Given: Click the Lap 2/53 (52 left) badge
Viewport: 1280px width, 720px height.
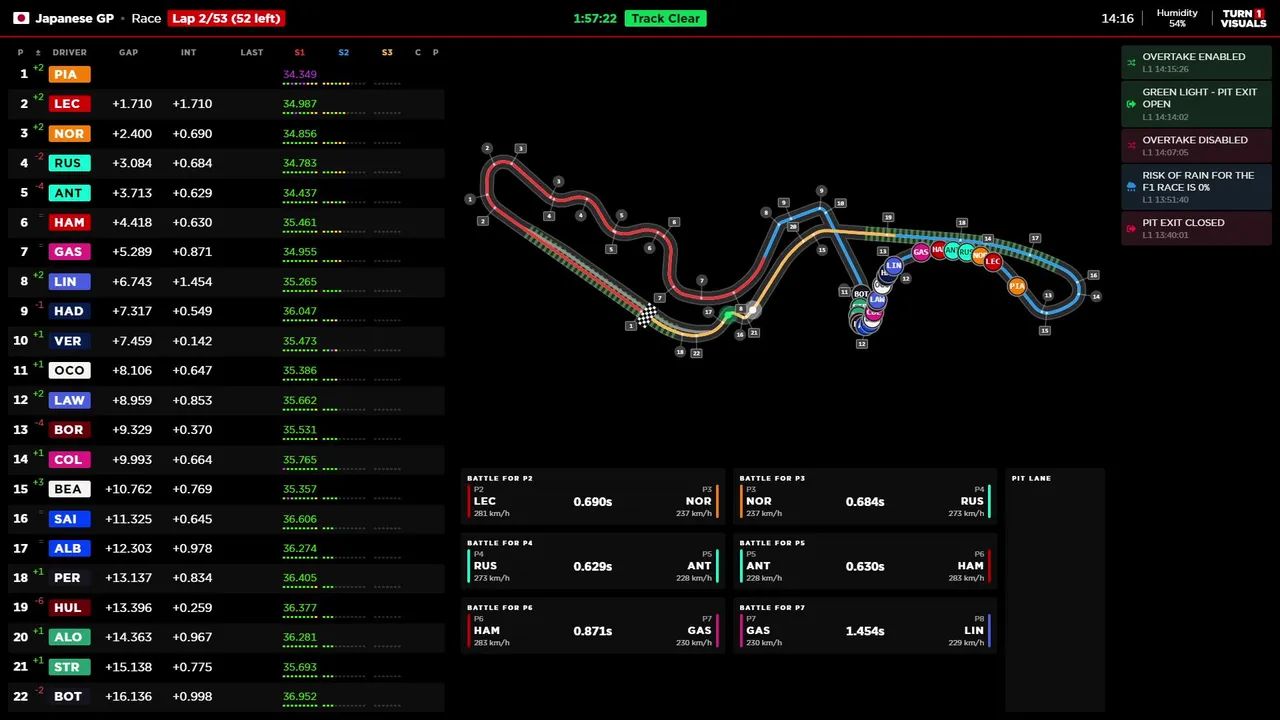Looking at the screenshot, I should (226, 18).
